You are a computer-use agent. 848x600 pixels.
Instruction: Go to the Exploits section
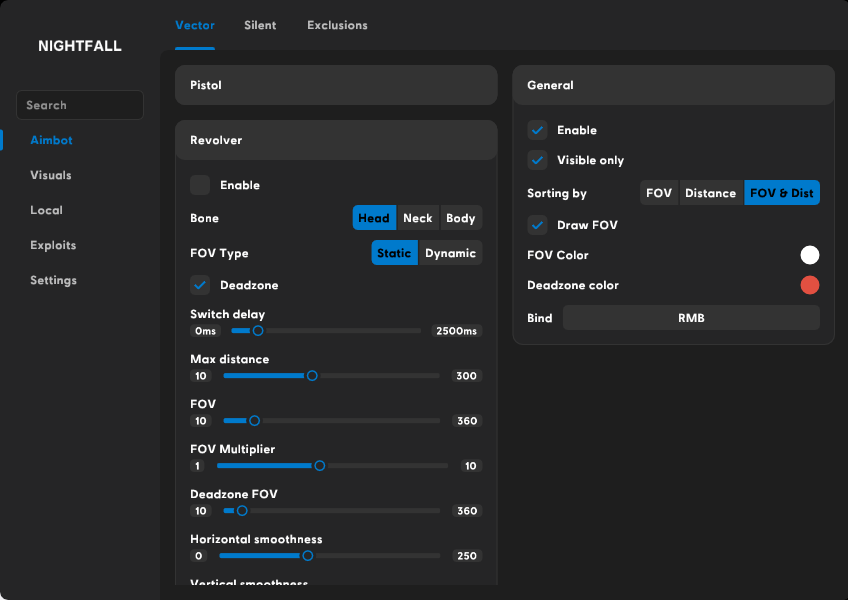53,245
